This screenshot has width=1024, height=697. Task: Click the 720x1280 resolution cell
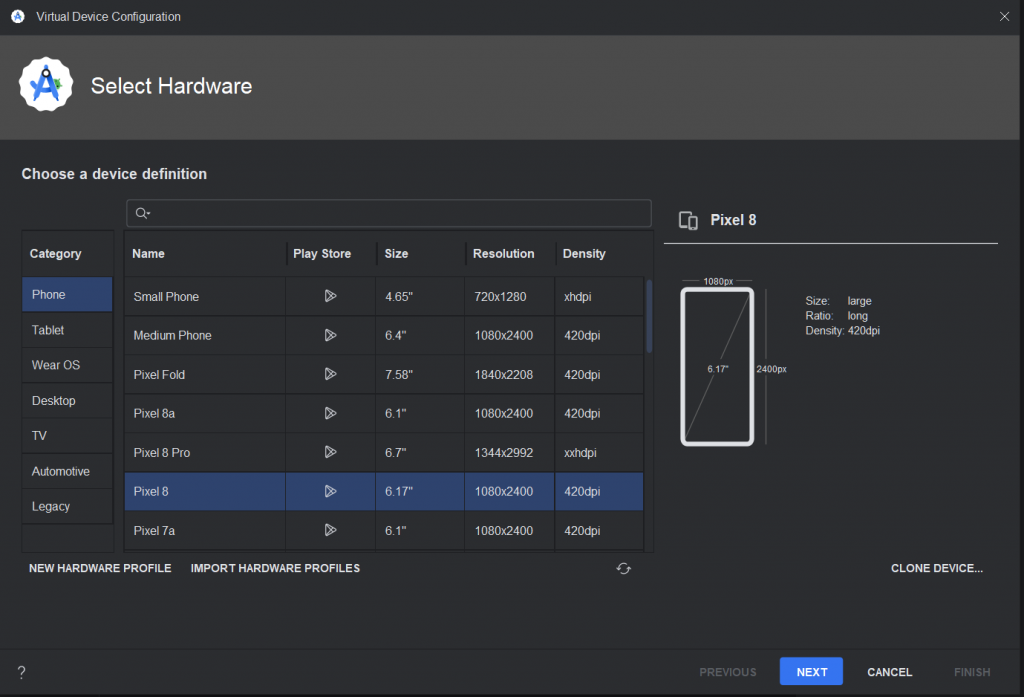point(509,297)
